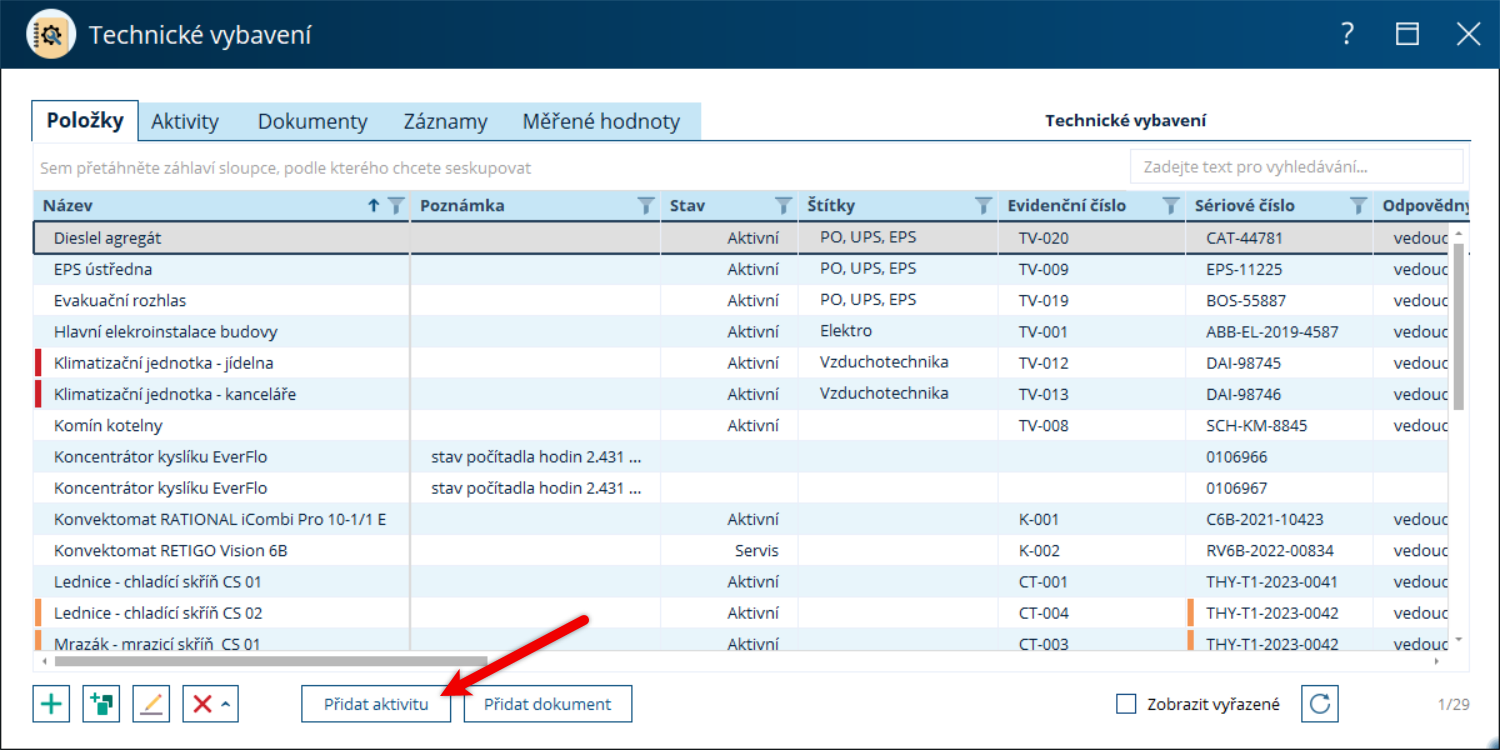Click the red X delete icon

[202, 704]
